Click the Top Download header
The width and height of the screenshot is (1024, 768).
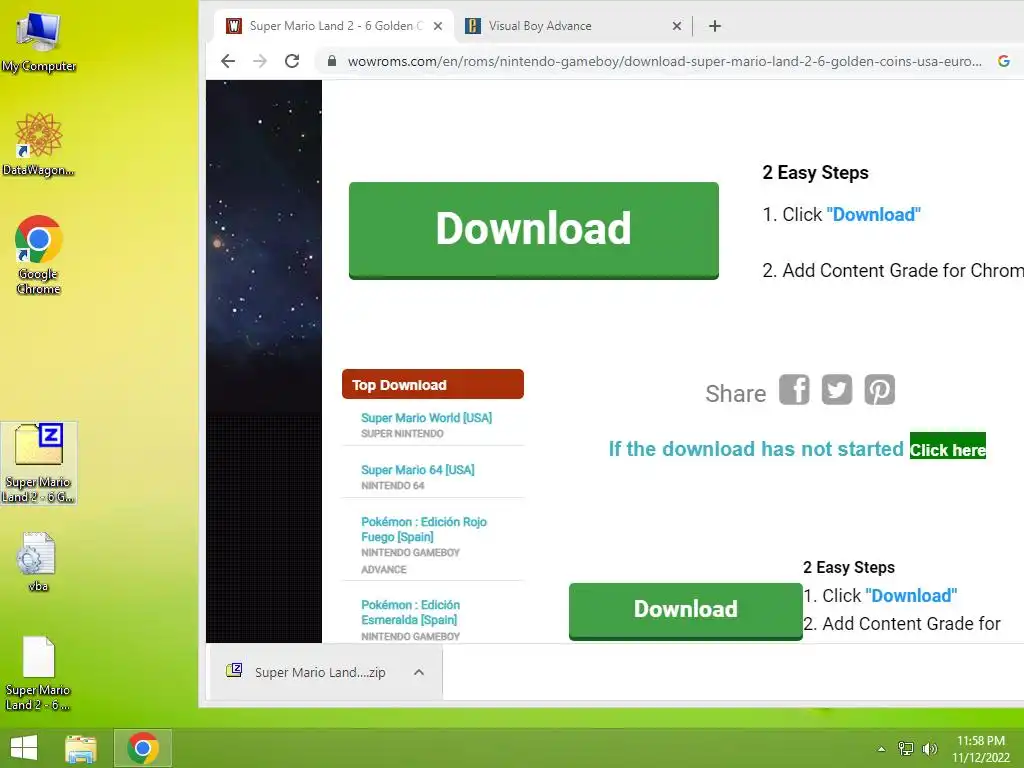tap(433, 384)
